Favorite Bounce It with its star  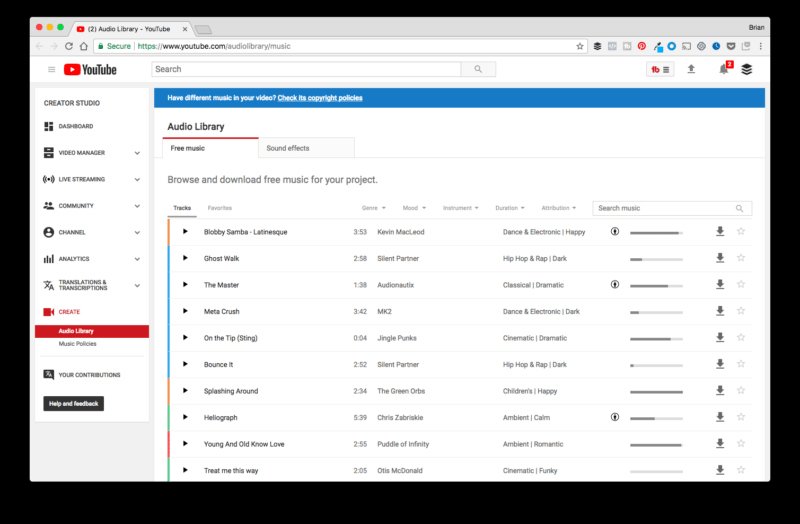click(x=741, y=364)
